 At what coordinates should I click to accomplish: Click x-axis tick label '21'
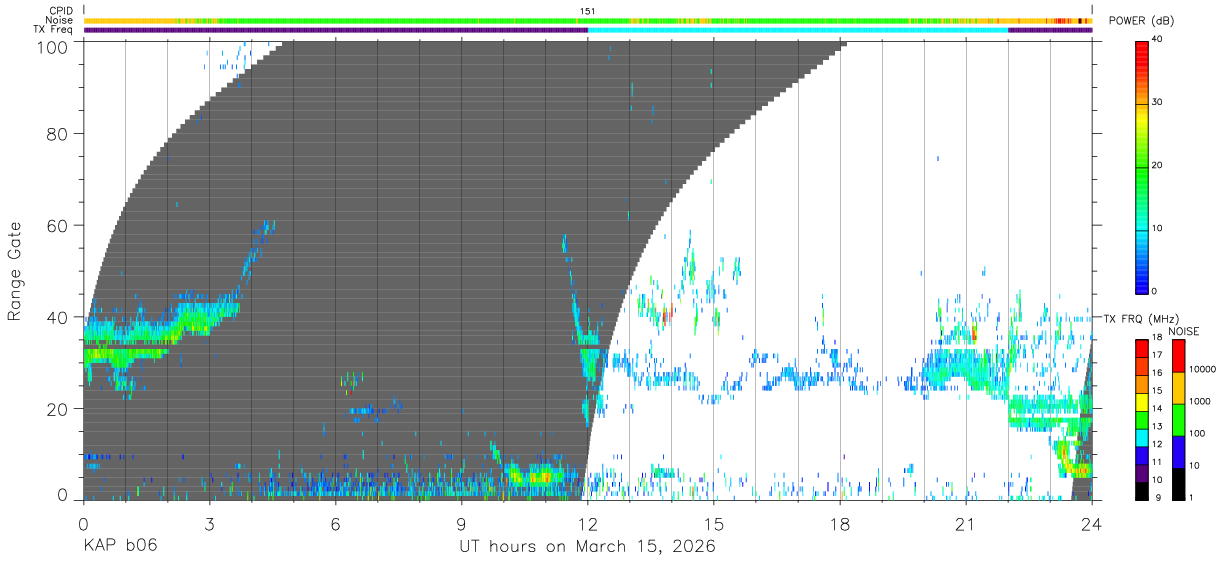(966, 523)
